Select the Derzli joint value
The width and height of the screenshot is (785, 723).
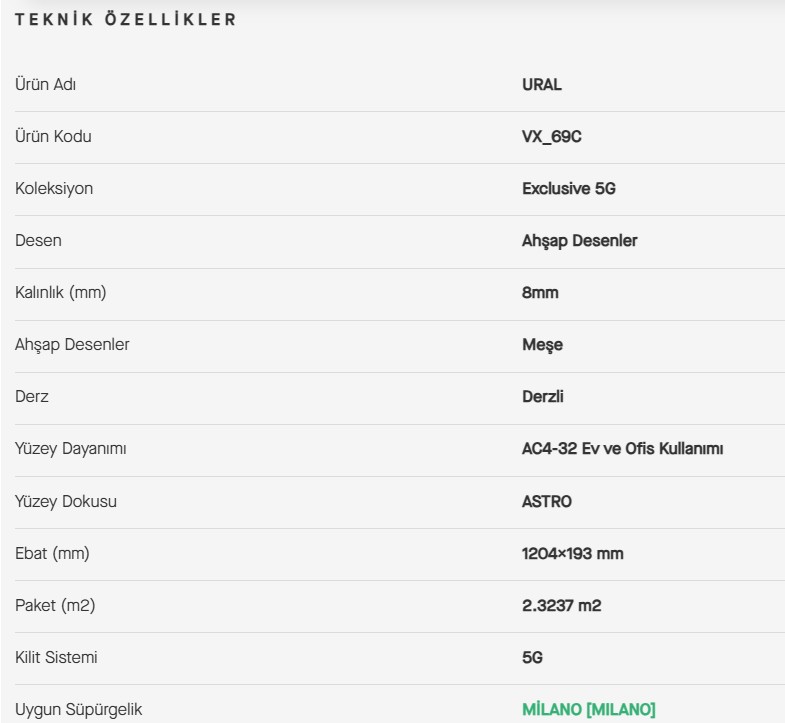pos(543,397)
